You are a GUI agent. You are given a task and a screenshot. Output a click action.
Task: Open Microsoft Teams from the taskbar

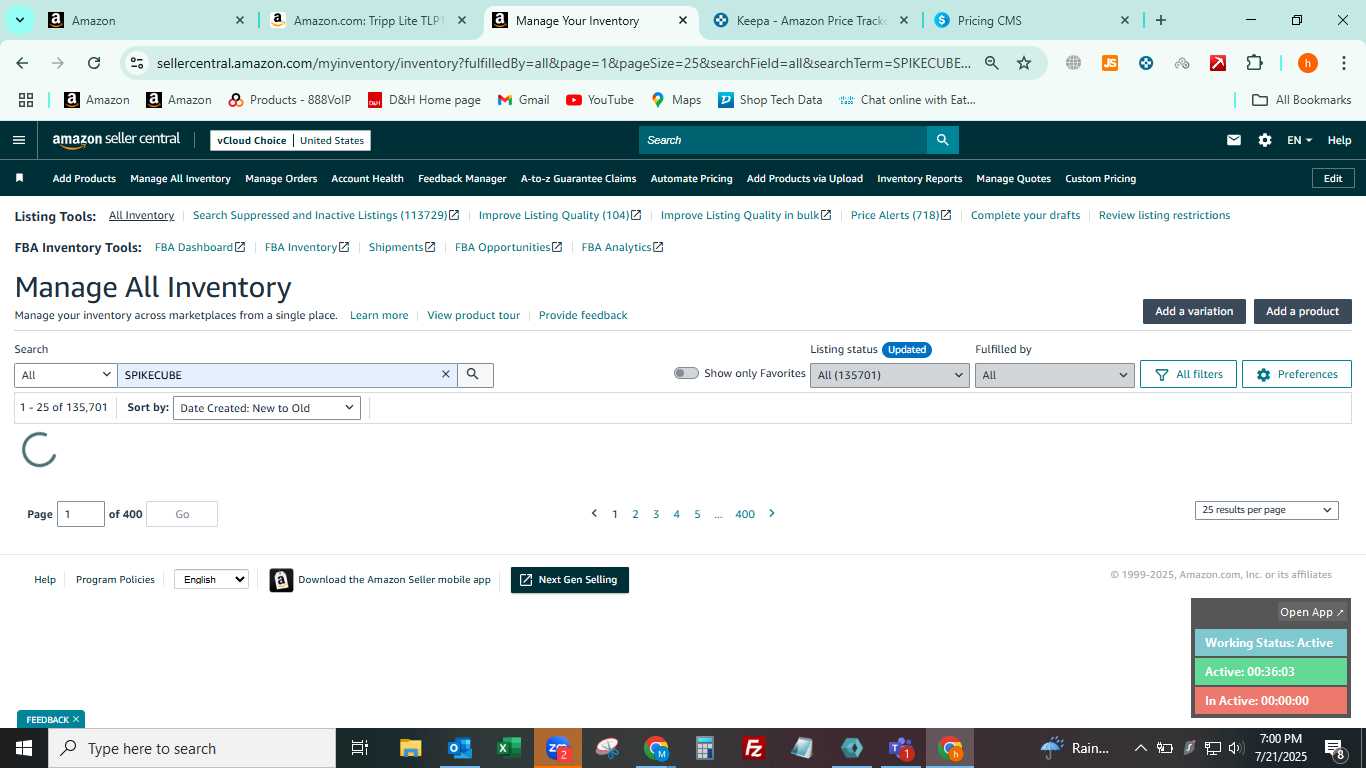(x=901, y=748)
